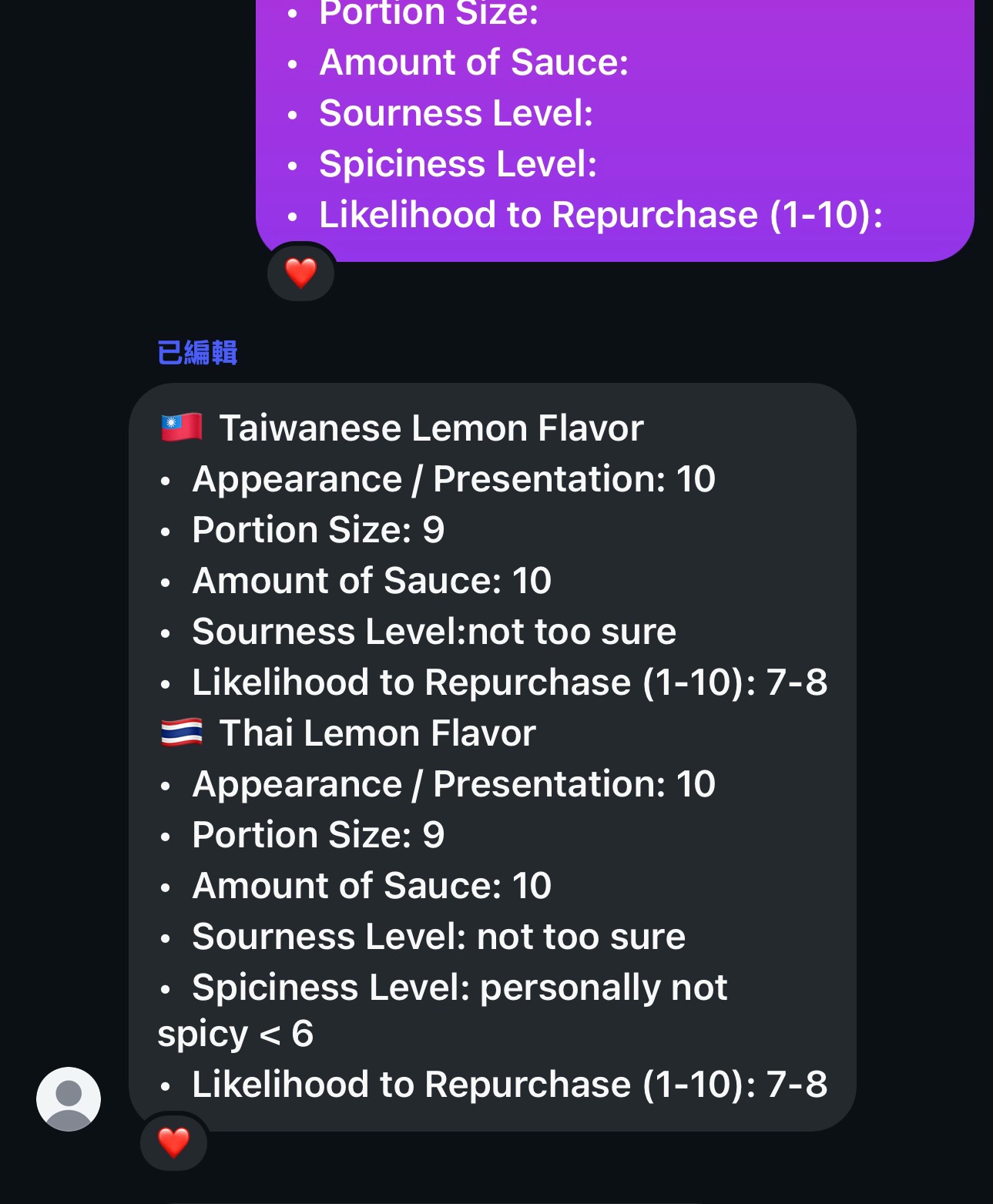
Task: Tap the Spiciness Level: personally not spicy text
Action: (443, 1010)
